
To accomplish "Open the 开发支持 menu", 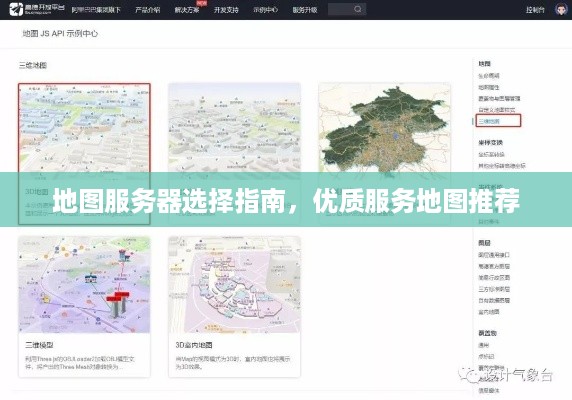I will click(x=226, y=10).
